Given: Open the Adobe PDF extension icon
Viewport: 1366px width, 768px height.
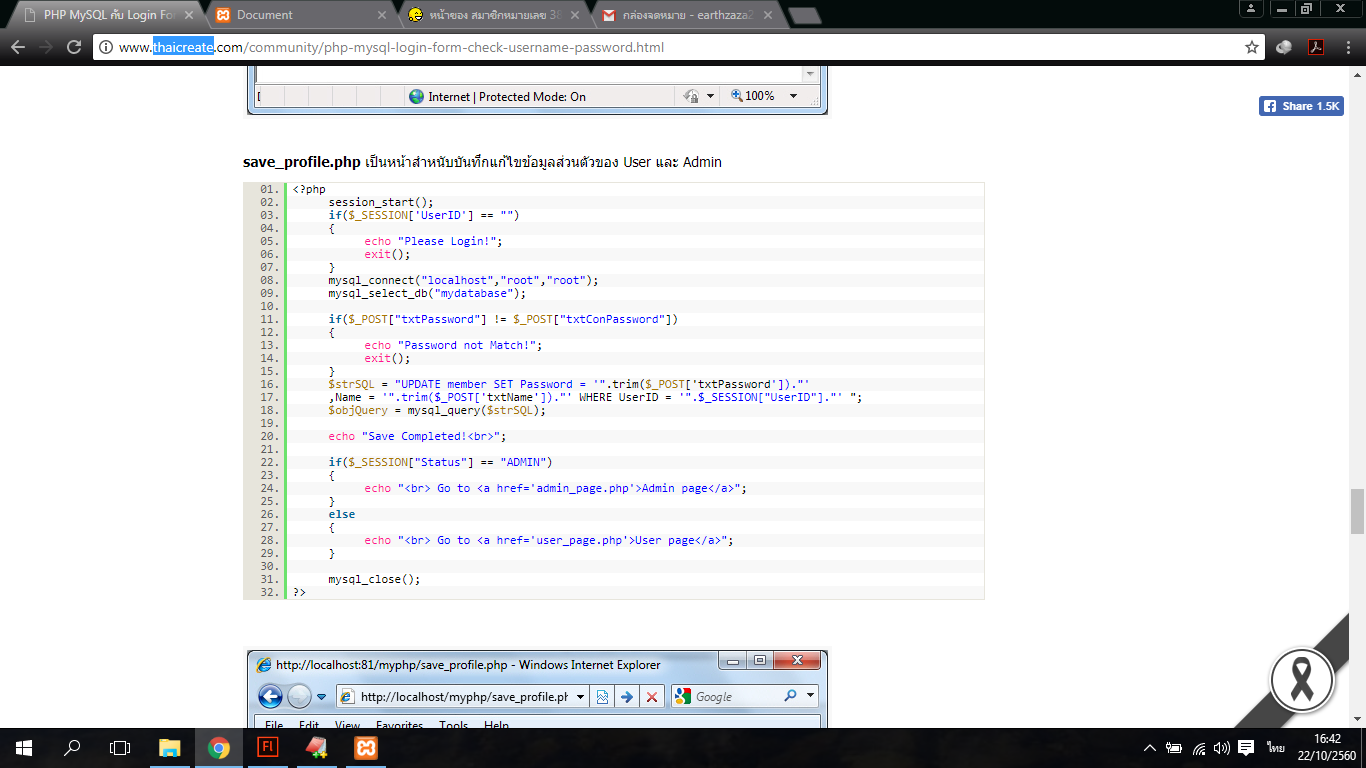Looking at the screenshot, I should [x=1316, y=47].
